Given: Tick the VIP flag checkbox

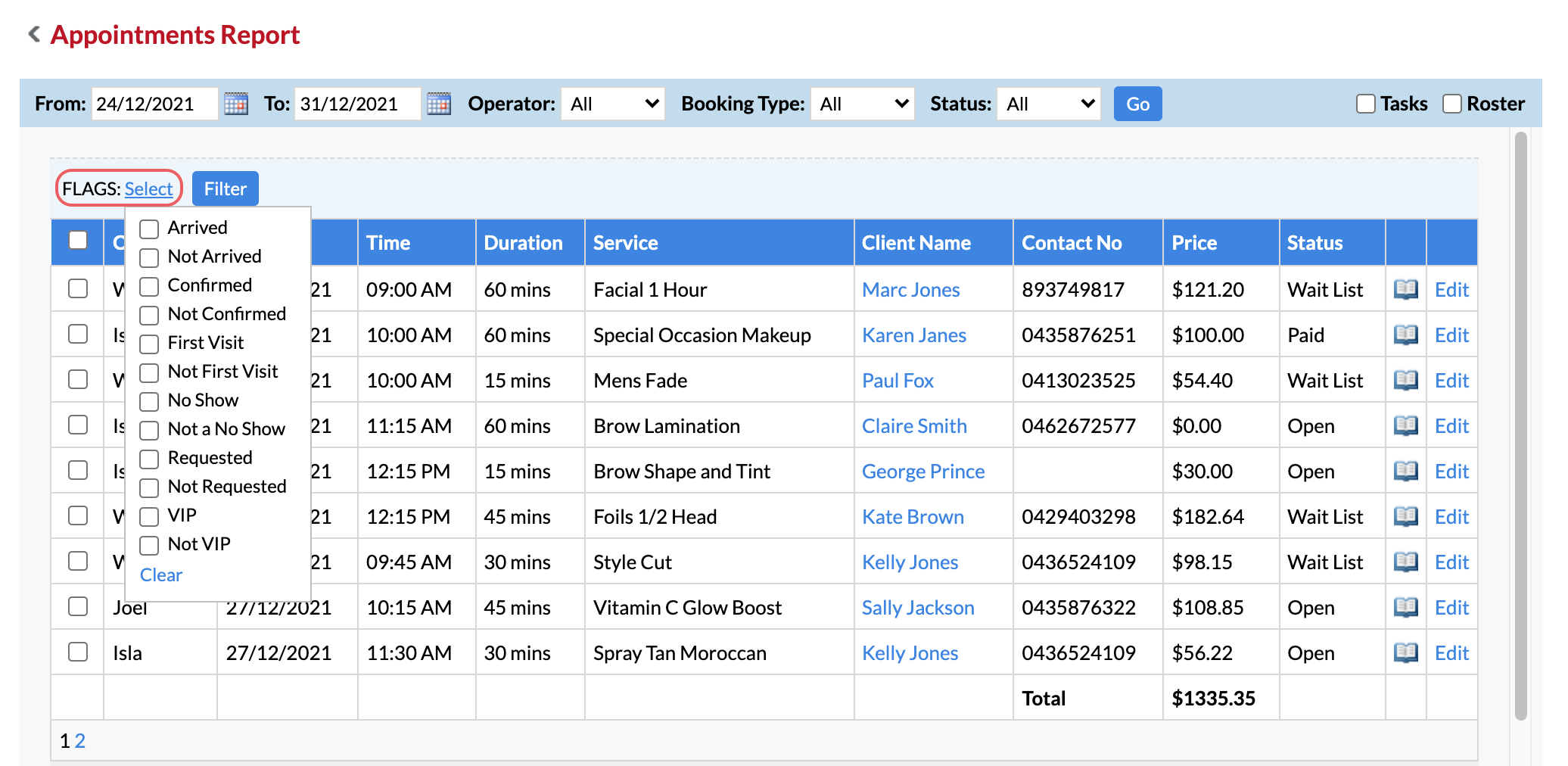Looking at the screenshot, I should 149,516.
